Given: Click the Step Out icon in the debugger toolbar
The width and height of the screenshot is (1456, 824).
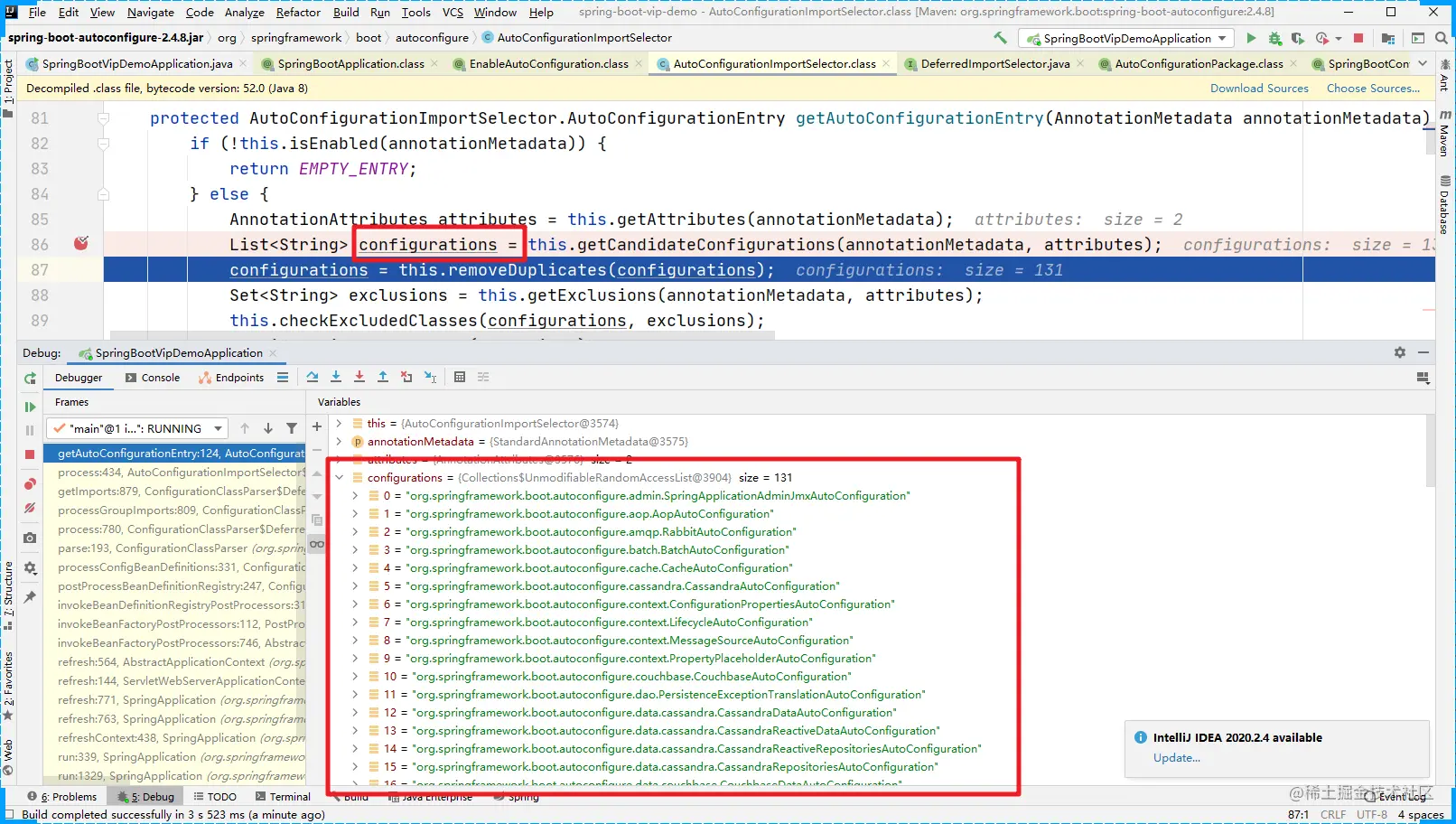Looking at the screenshot, I should point(383,377).
